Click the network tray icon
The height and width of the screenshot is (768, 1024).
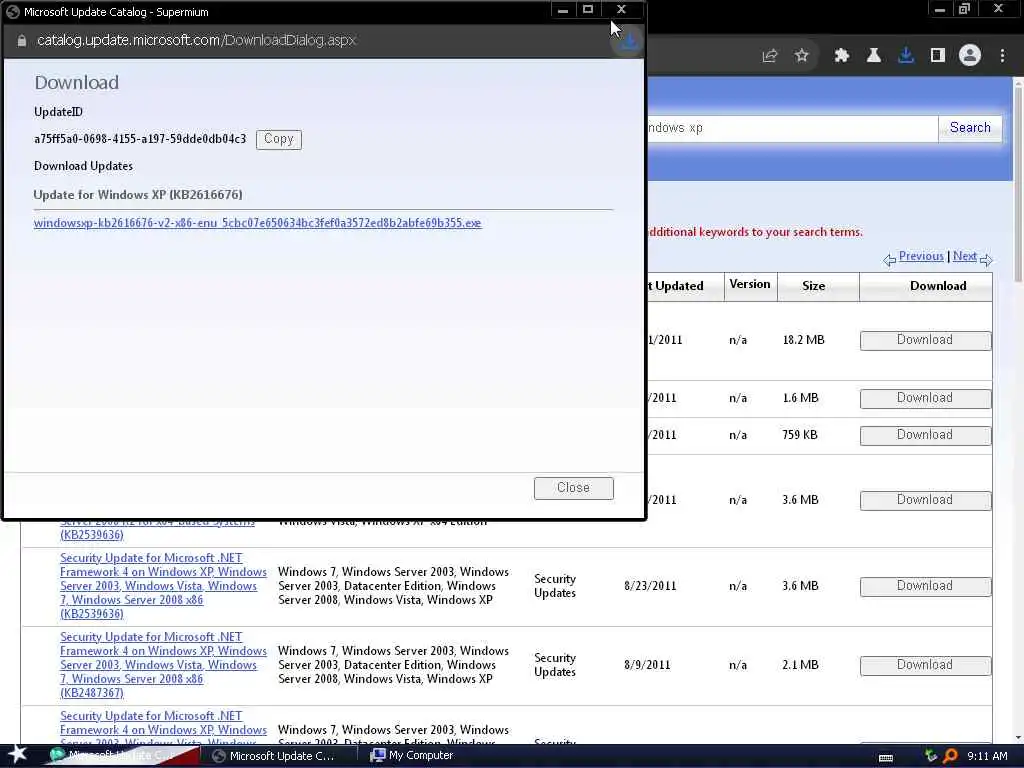click(931, 756)
